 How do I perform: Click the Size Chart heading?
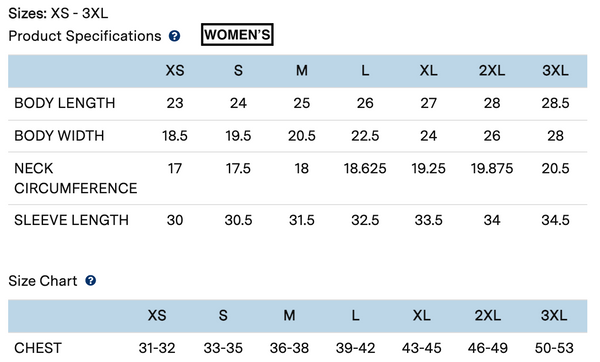[42, 281]
